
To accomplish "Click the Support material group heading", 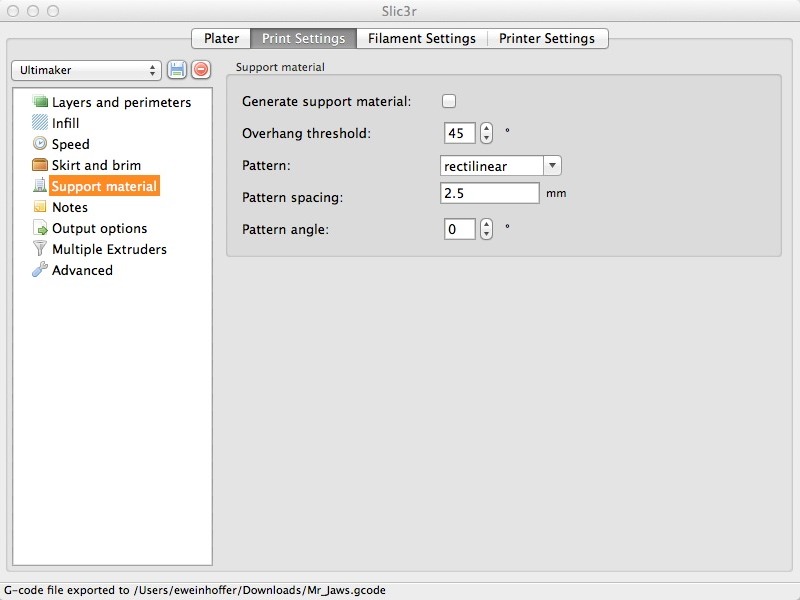I will point(280,67).
